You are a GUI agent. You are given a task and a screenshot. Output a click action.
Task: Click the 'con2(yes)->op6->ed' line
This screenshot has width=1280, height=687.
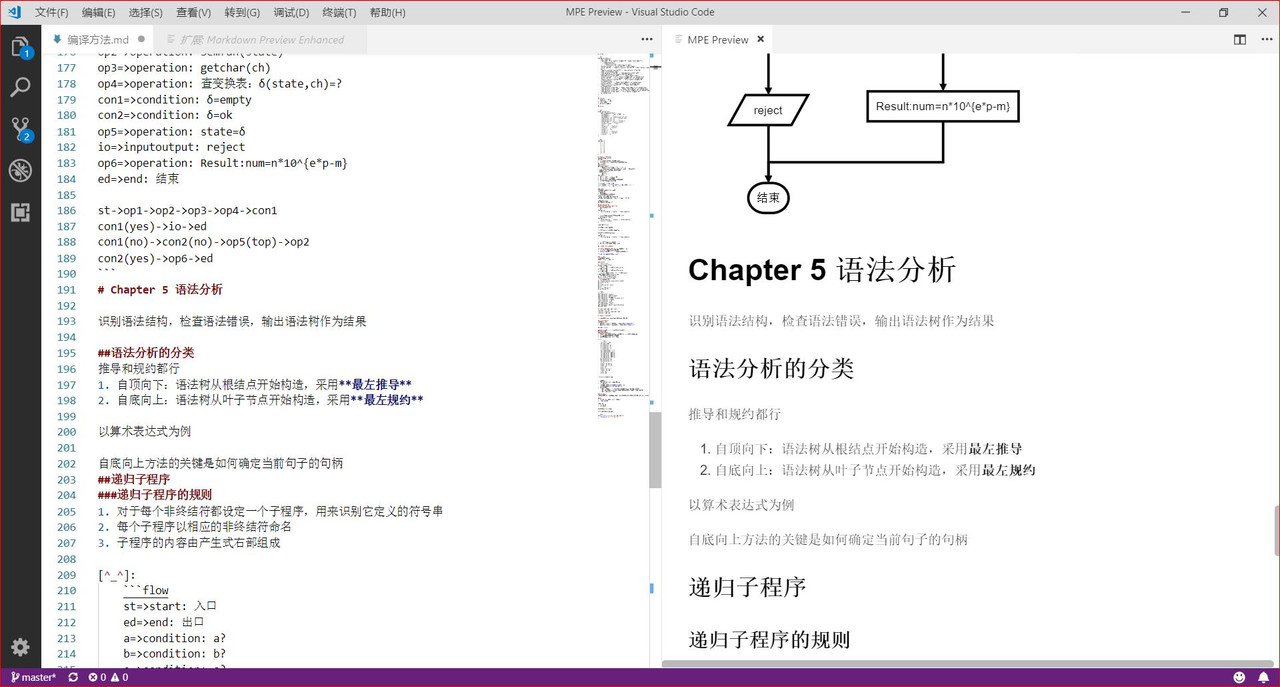(x=155, y=258)
